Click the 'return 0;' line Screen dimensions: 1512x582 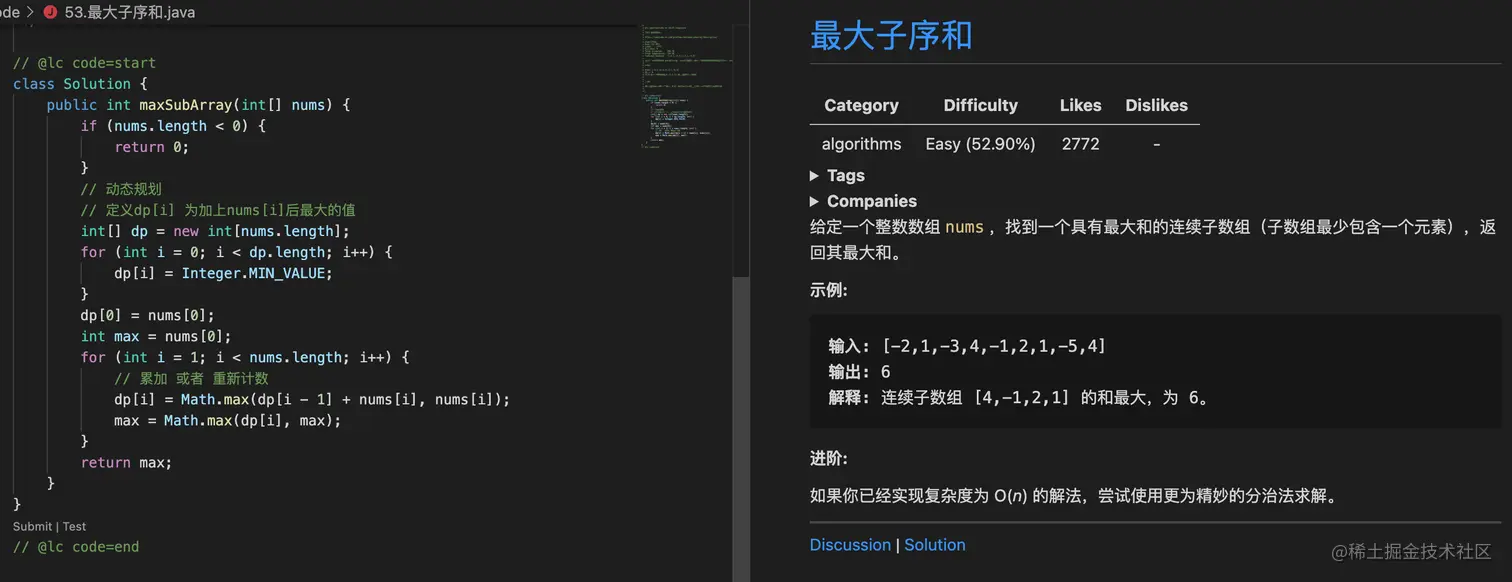point(151,147)
